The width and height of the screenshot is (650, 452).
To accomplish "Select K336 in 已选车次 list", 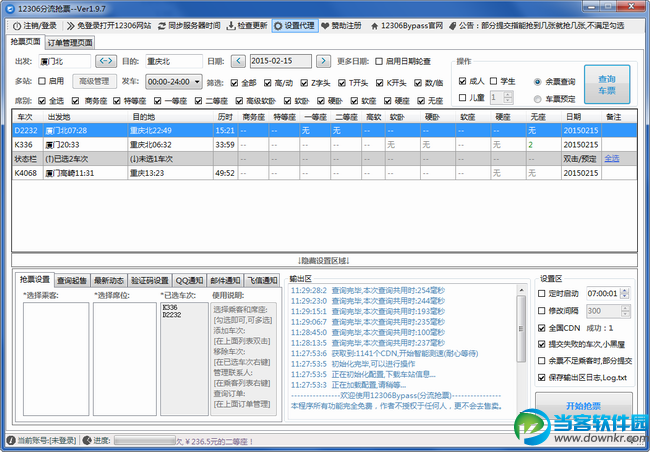I will [x=170, y=307].
